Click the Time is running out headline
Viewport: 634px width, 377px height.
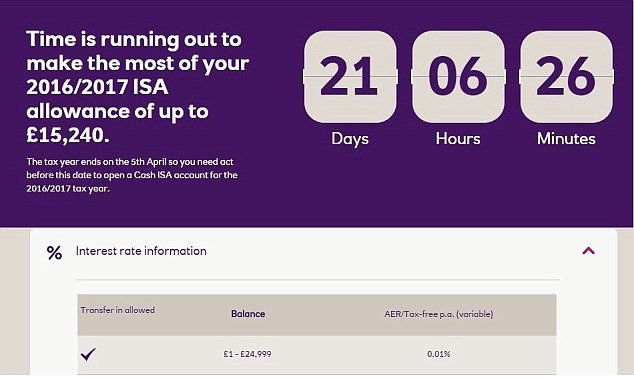137,87
